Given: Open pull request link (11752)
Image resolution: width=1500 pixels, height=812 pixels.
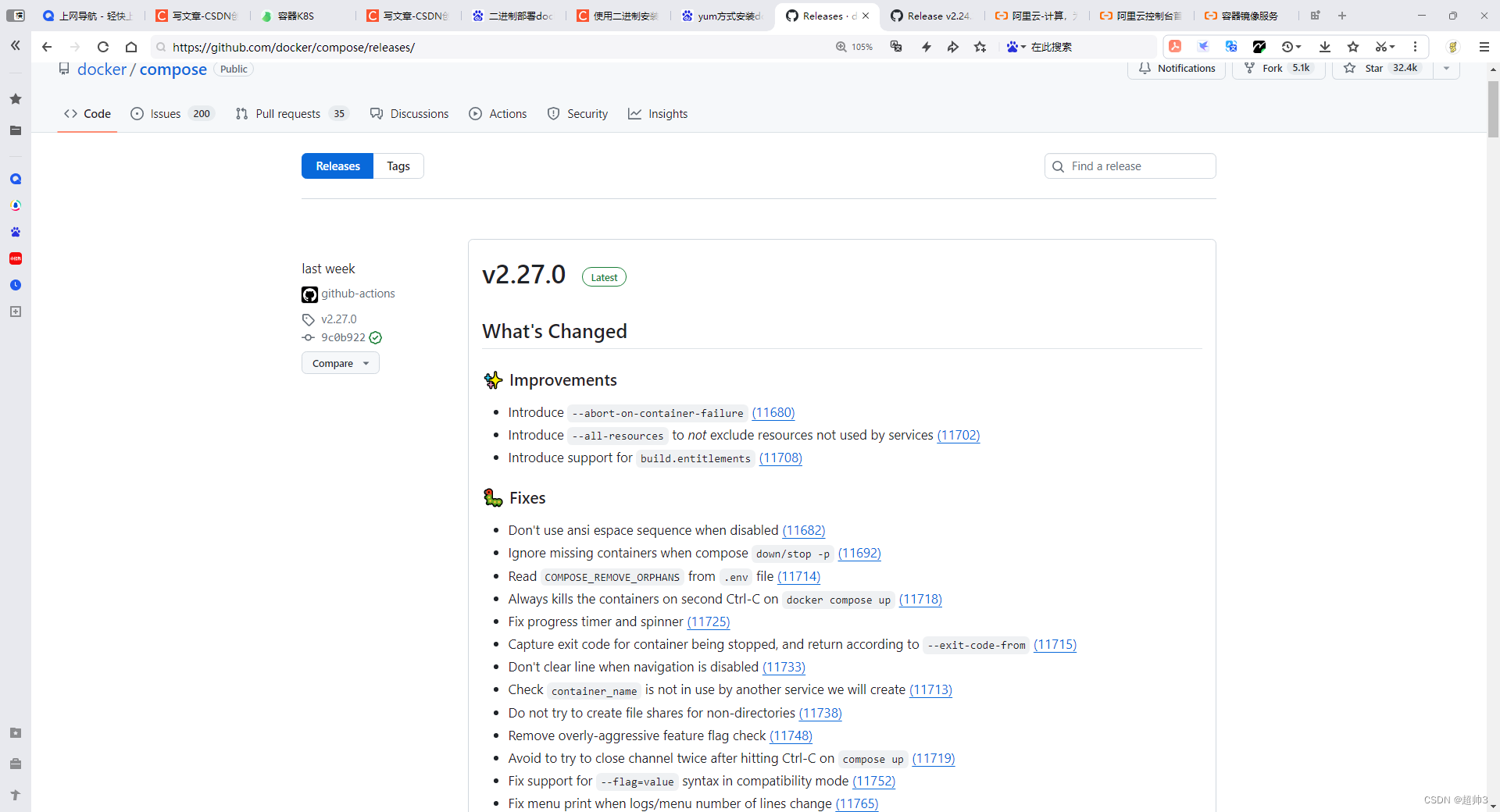Looking at the screenshot, I should pyautogui.click(x=873, y=782).
